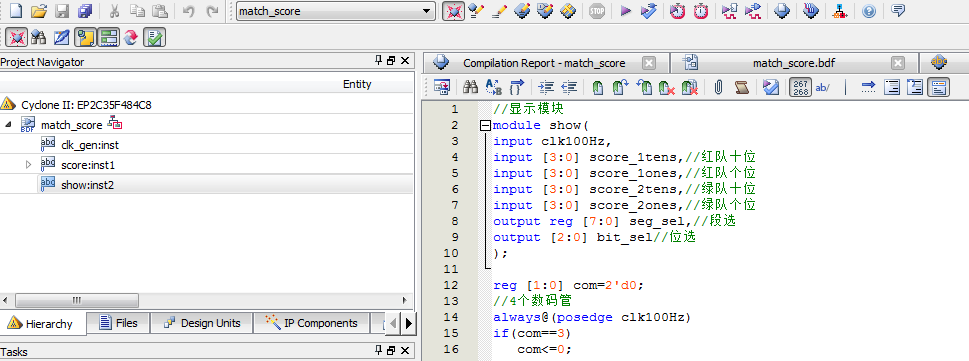969x361 pixels.
Task: Select clk_gen:inst in hierarchy
Action: pyautogui.click(x=90, y=145)
